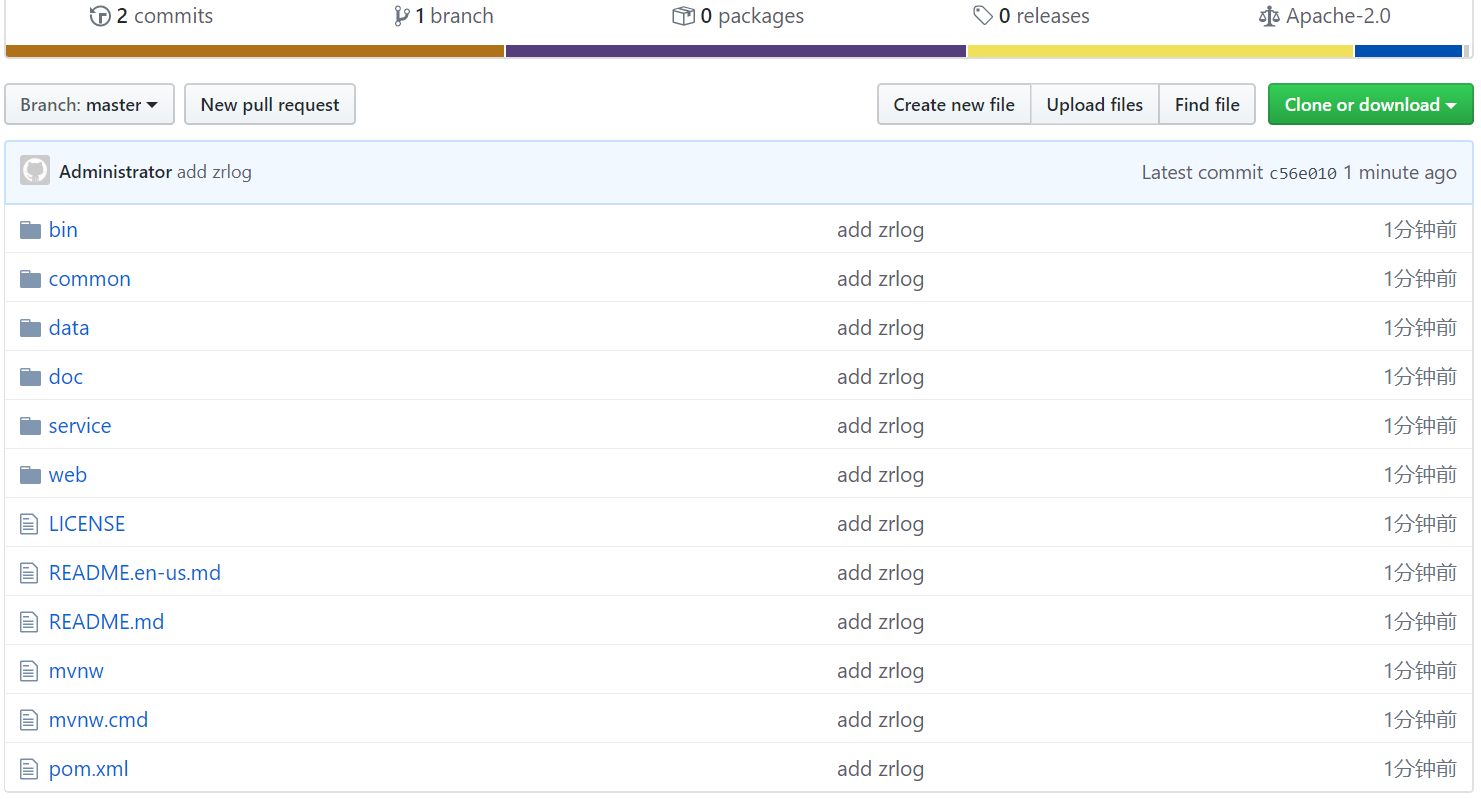Click the common folder icon
This screenshot has width=1481, height=799.
[30, 279]
